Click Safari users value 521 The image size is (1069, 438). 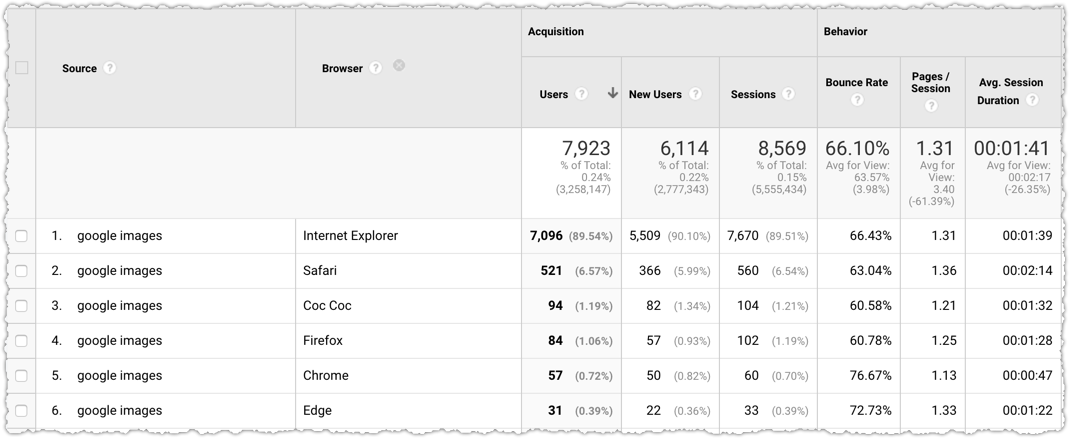pos(552,271)
